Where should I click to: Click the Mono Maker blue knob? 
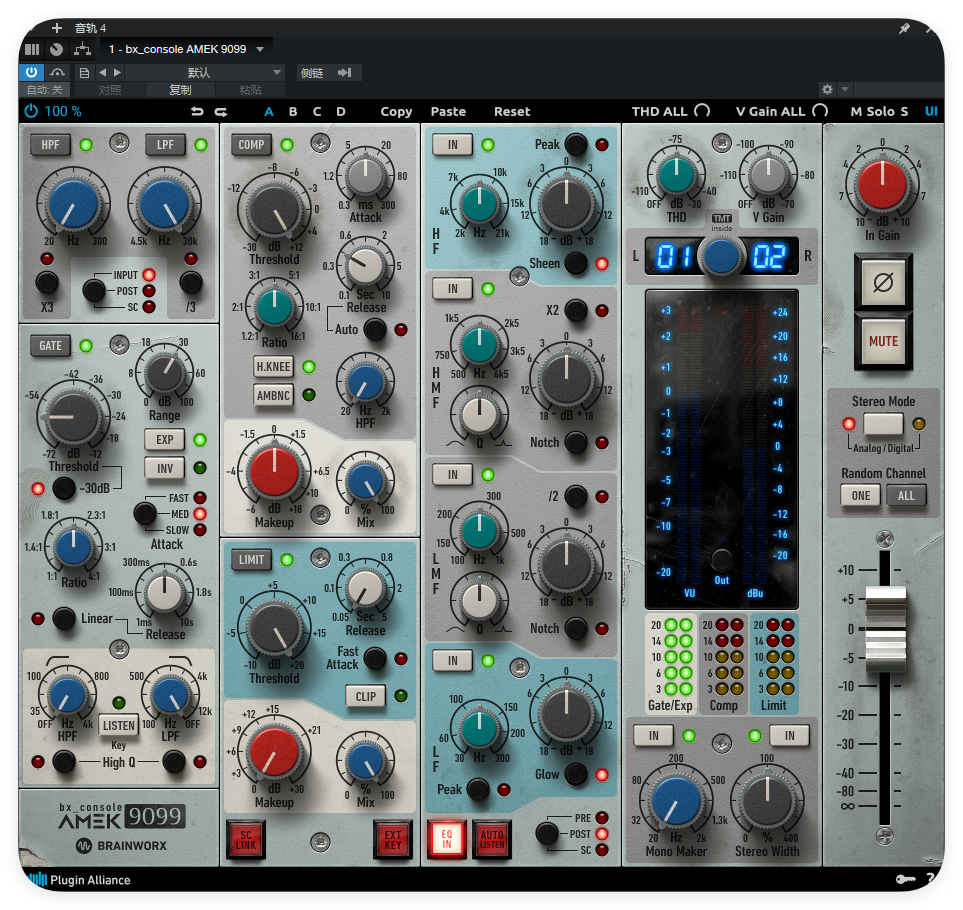coord(675,801)
